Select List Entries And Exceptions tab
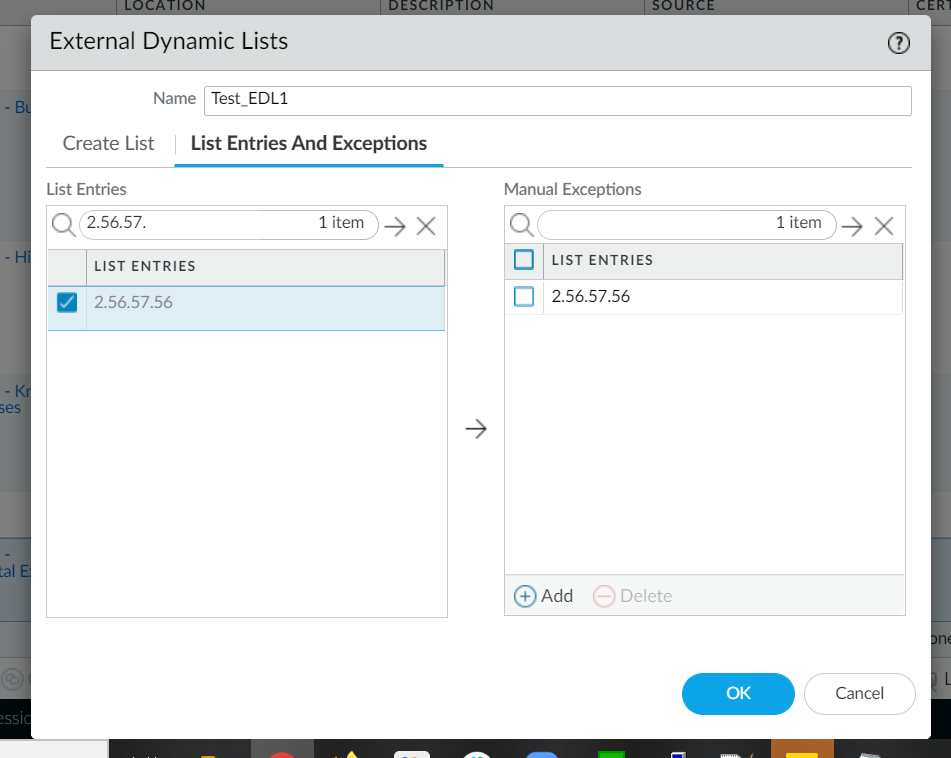The height and width of the screenshot is (758, 951). (308, 143)
